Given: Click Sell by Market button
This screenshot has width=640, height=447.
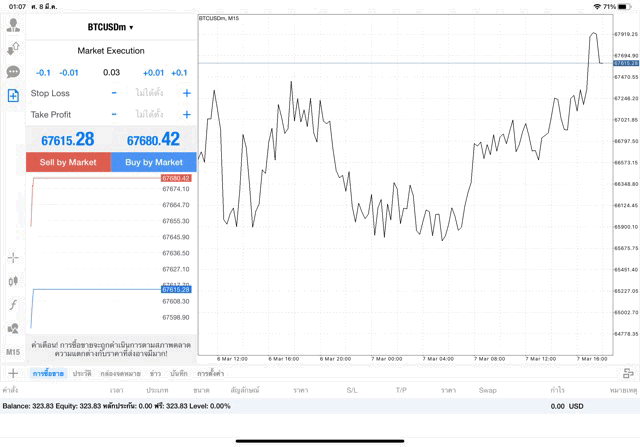Looking at the screenshot, I should pyautogui.click(x=68, y=162).
